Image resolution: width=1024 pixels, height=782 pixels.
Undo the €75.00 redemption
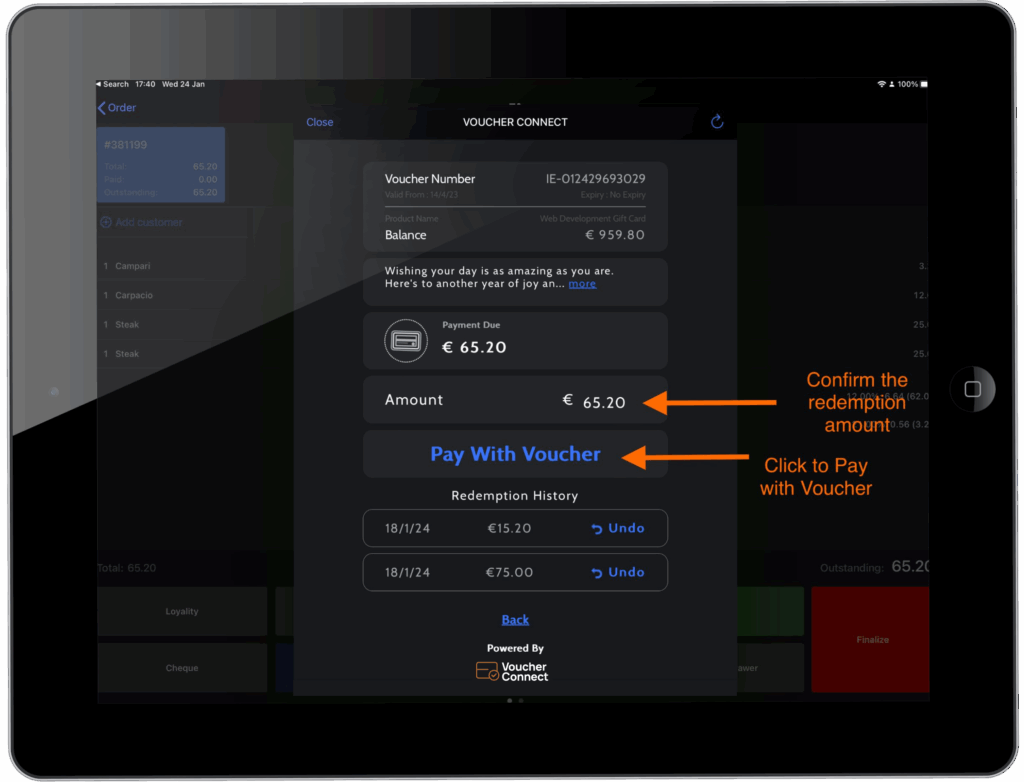[x=618, y=572]
